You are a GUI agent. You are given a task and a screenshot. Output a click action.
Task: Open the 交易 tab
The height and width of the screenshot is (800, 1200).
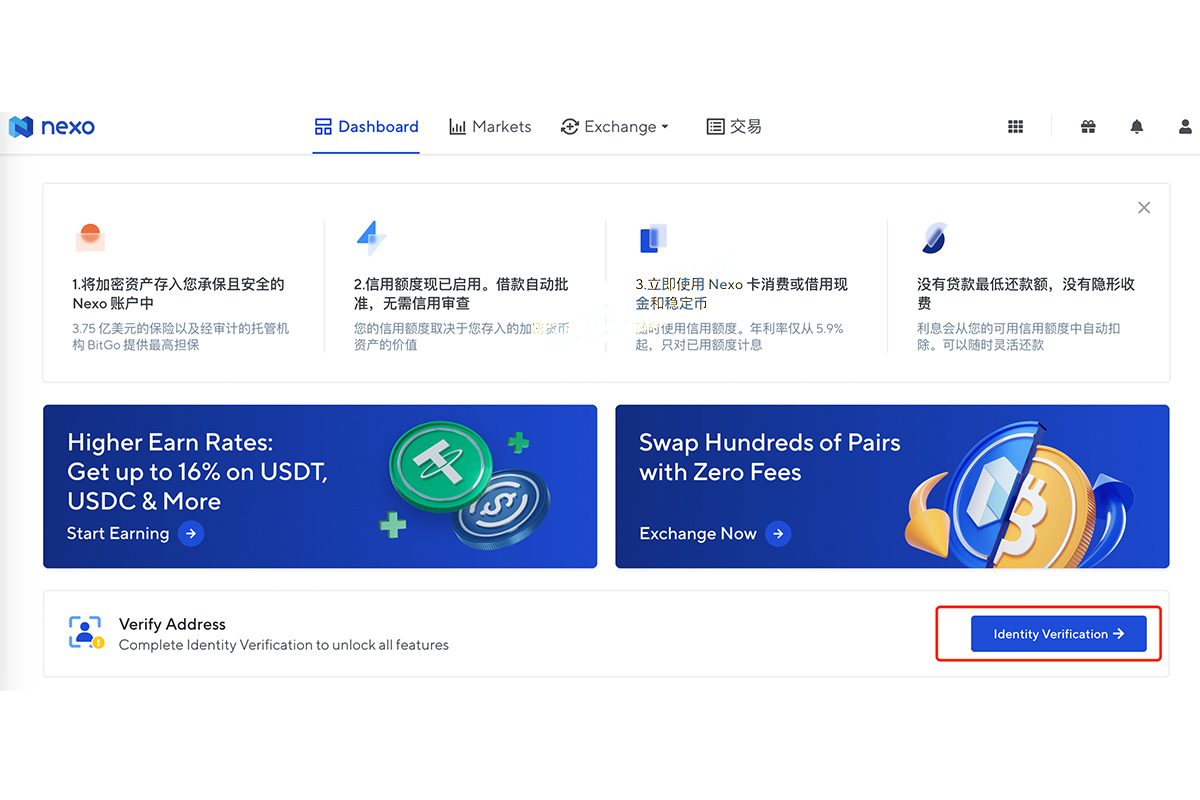click(734, 127)
